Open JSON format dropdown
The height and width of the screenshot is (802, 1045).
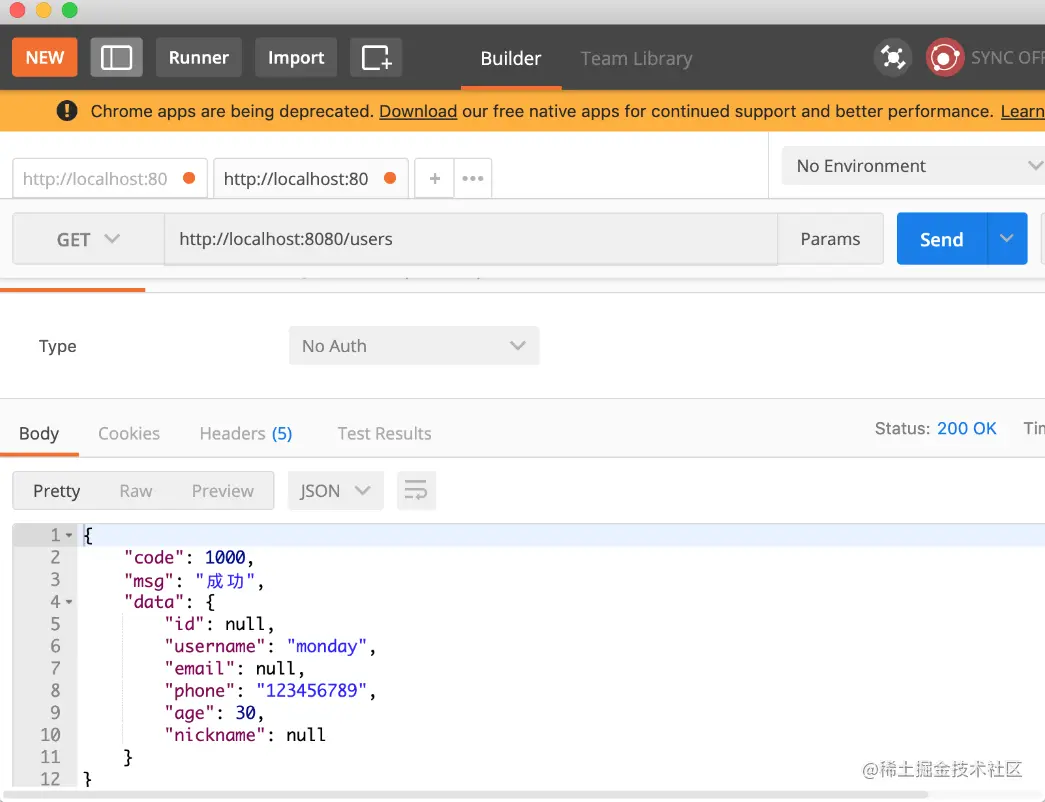(x=335, y=491)
